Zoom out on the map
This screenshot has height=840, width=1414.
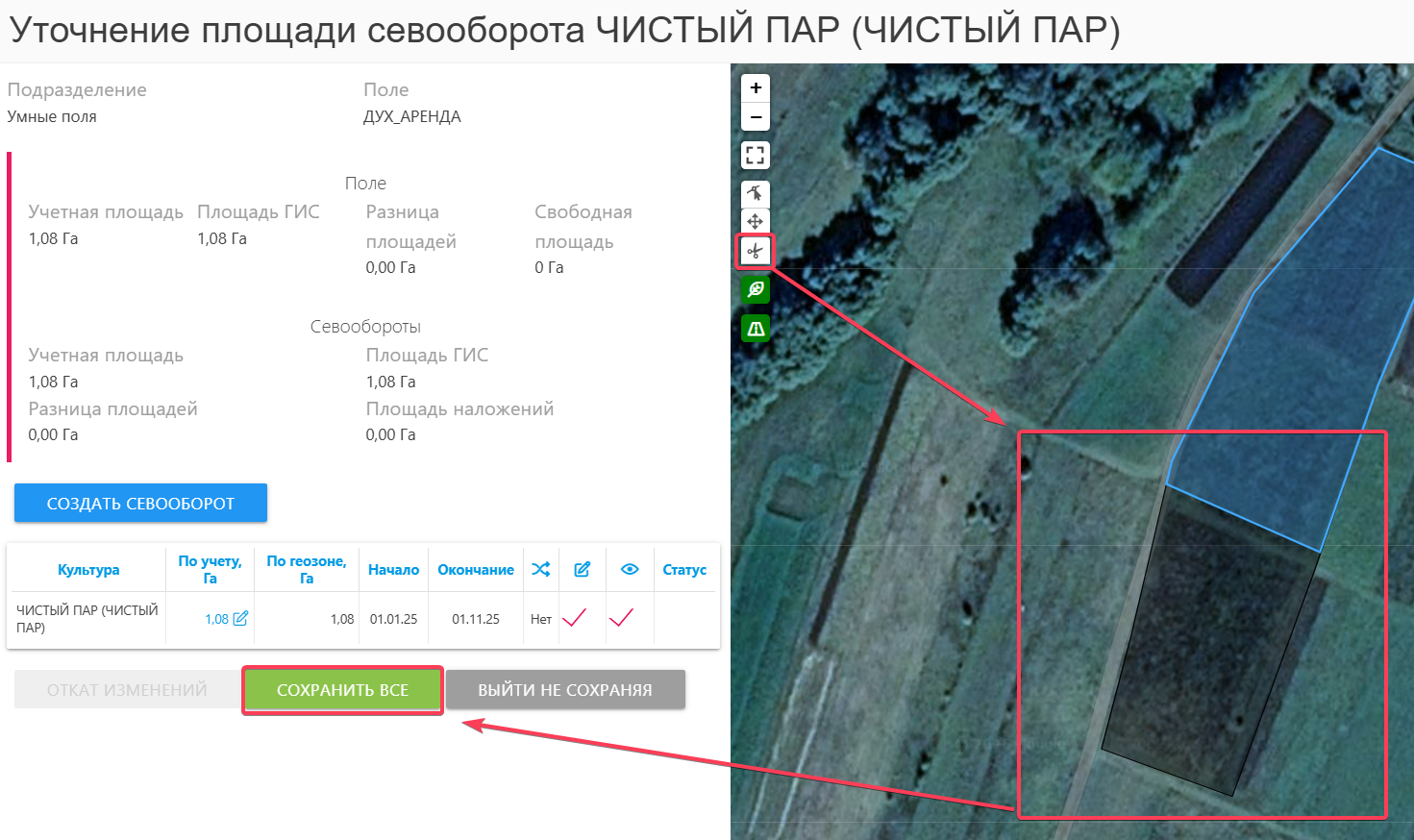click(756, 117)
